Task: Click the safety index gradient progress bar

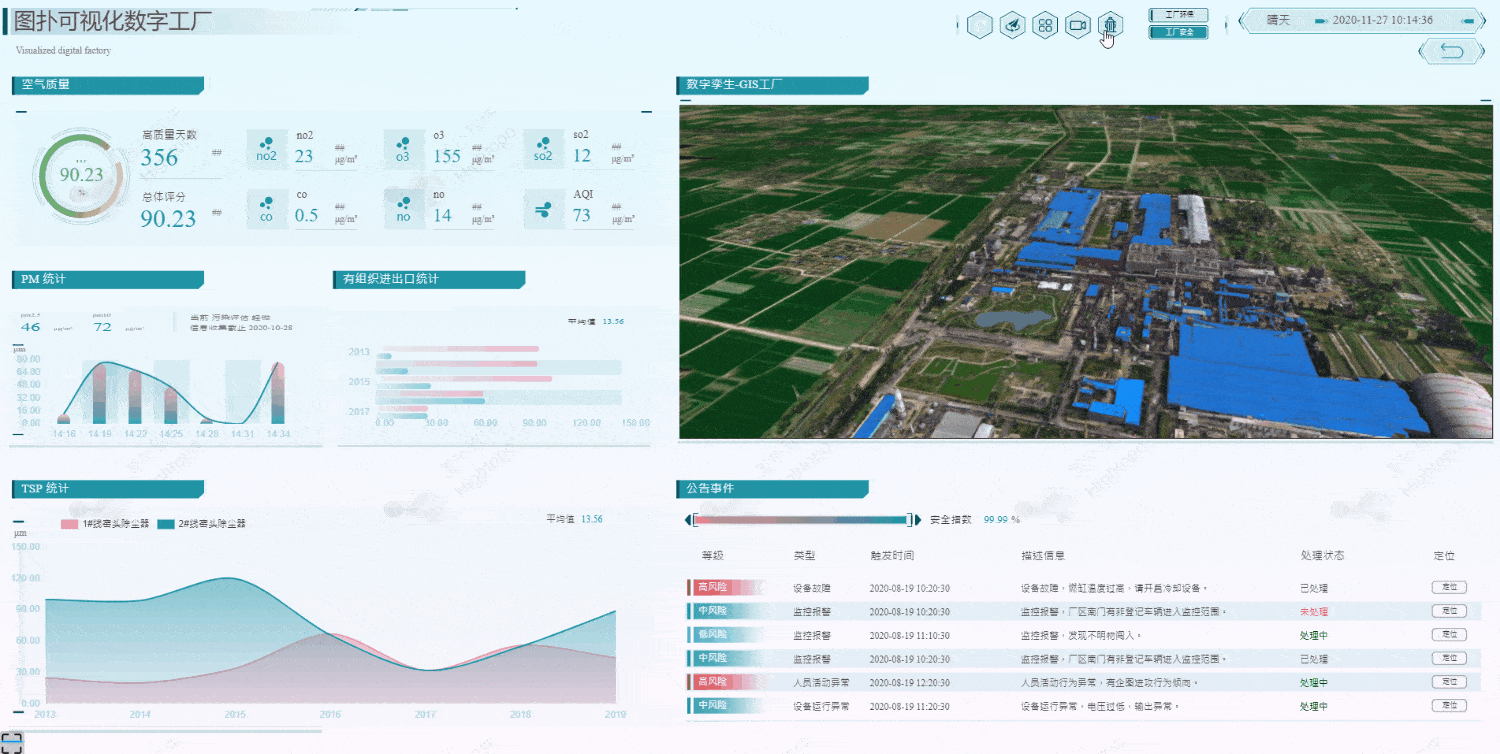Action: click(x=800, y=520)
